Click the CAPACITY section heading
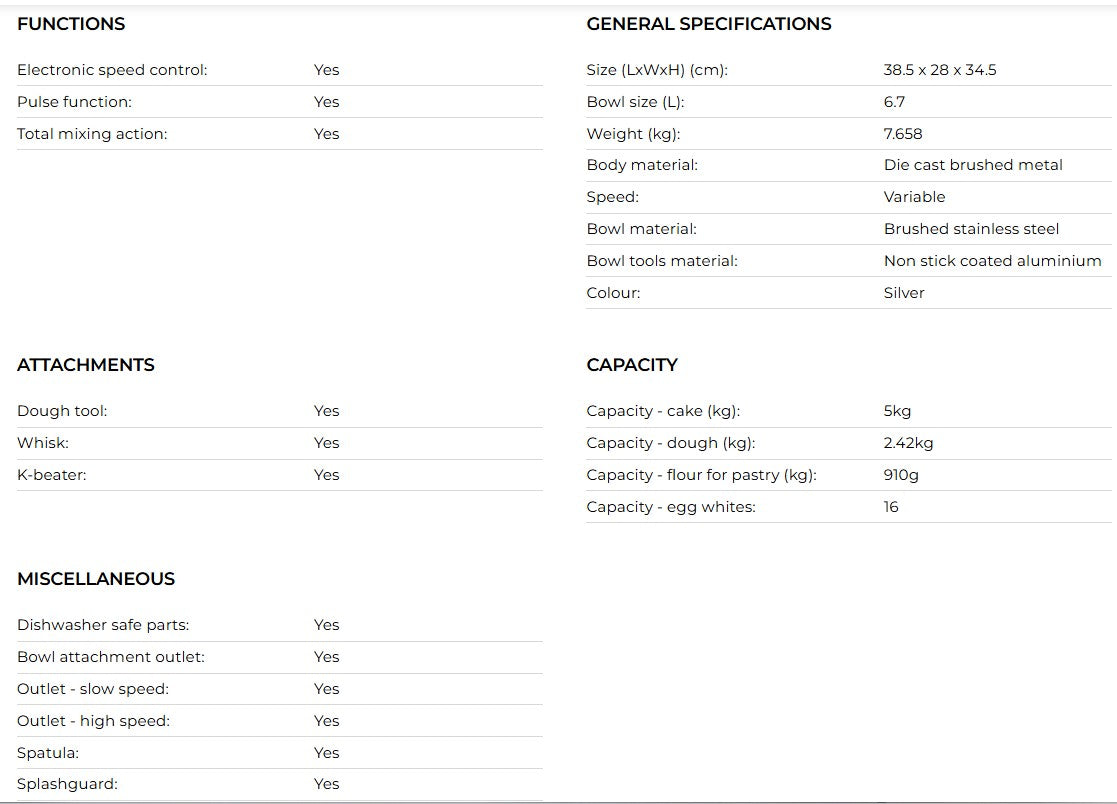This screenshot has height=804, width=1117. 632,365
